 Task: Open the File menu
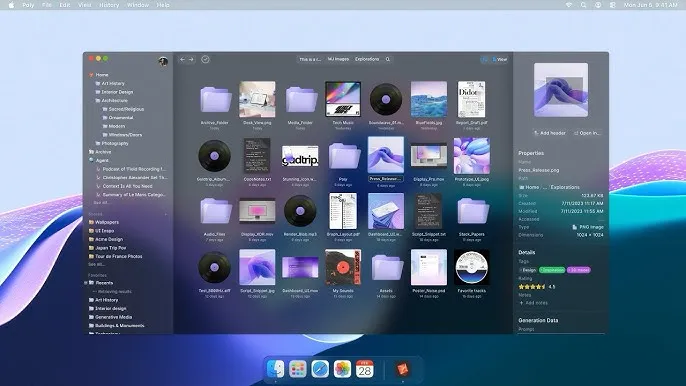tap(46, 5)
